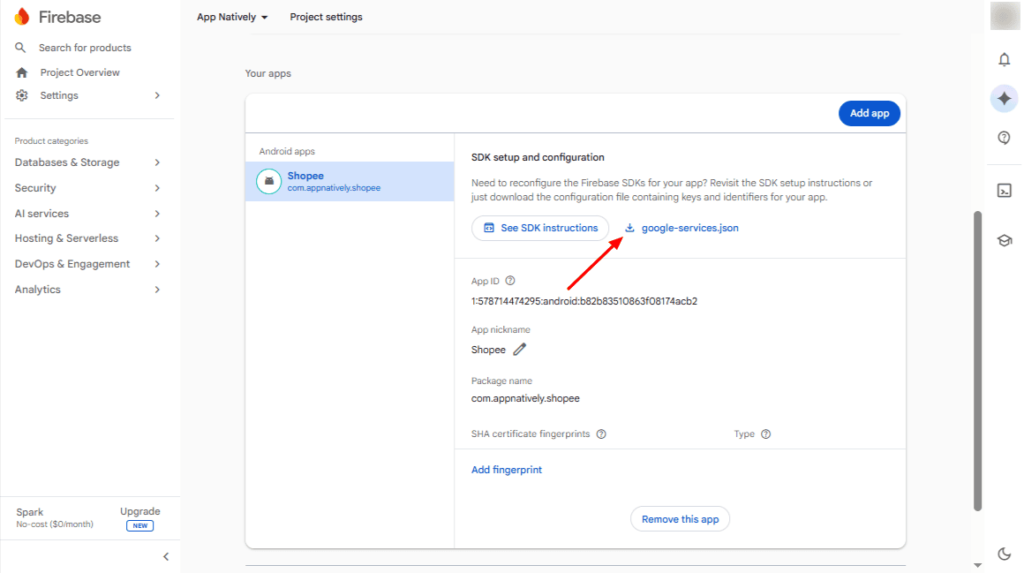The width and height of the screenshot is (1024, 573).
Task: Go to Project Overview
Action: click(80, 73)
